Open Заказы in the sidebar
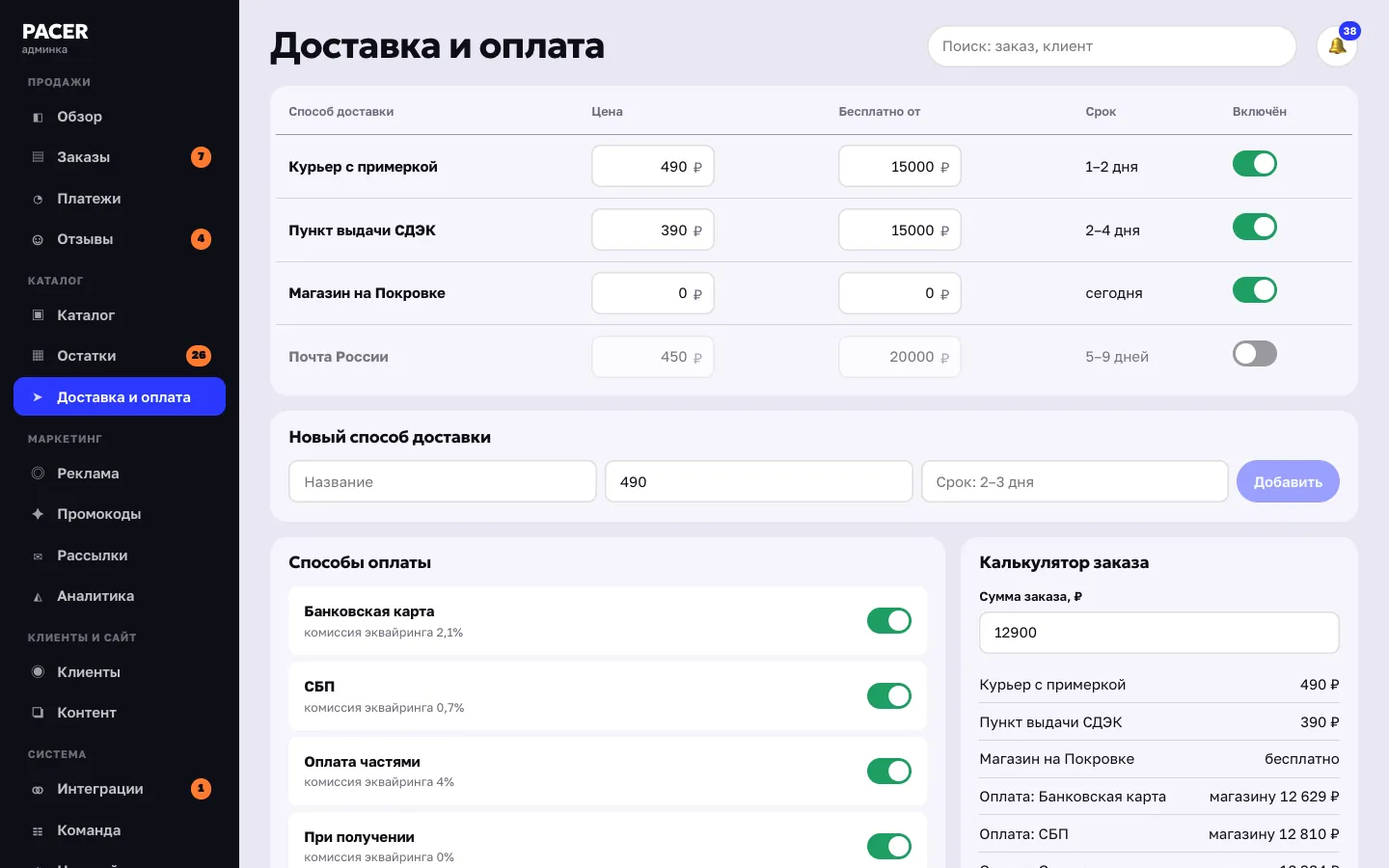Image resolution: width=1389 pixels, height=868 pixels. click(x=120, y=157)
